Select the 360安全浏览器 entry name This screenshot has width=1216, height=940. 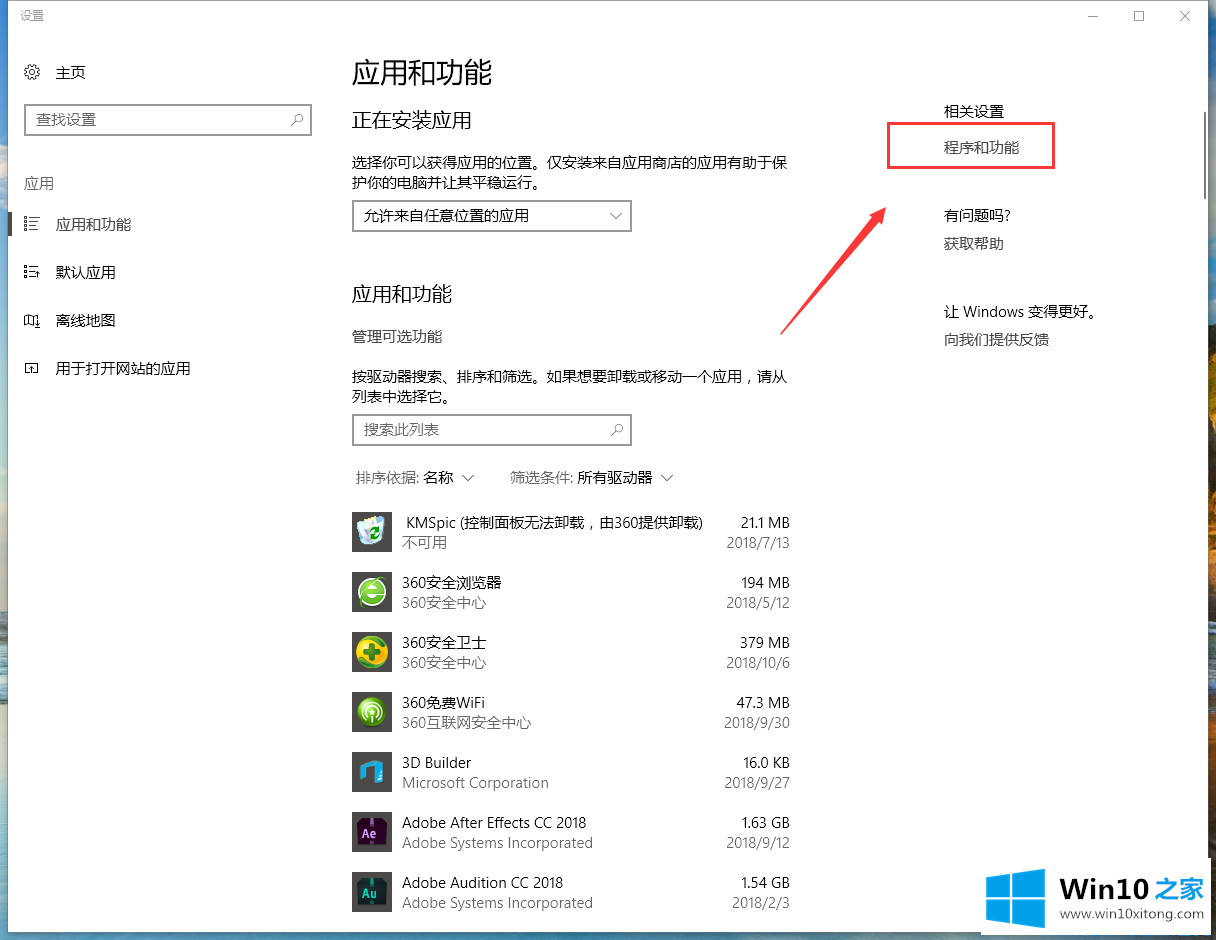click(x=451, y=582)
